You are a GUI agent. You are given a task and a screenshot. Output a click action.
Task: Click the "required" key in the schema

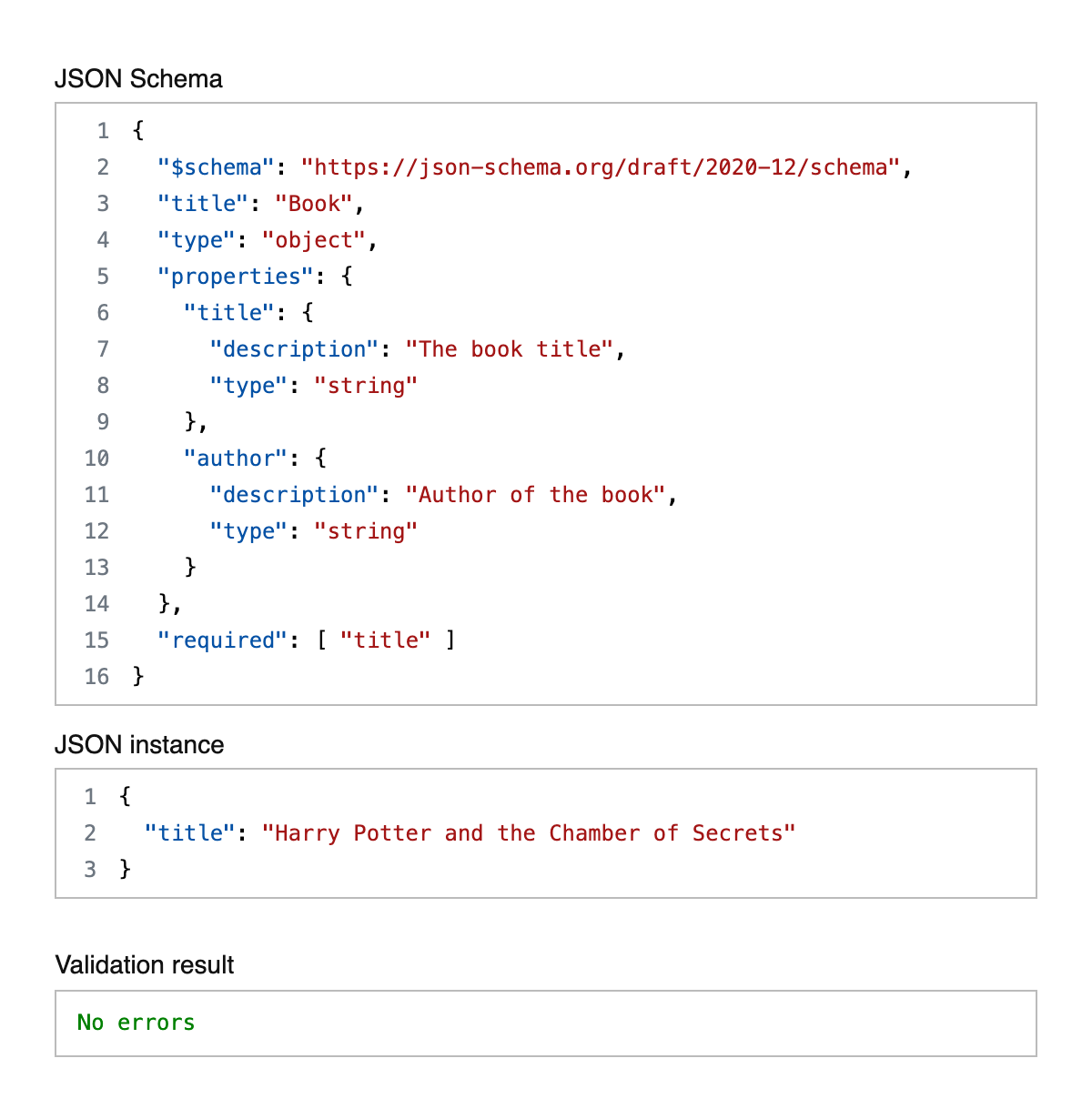point(222,640)
